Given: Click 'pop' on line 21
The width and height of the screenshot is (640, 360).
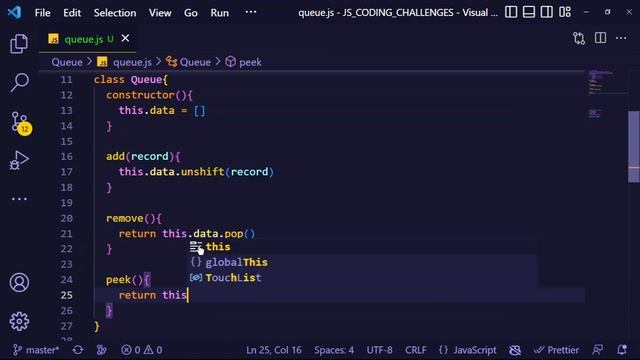Looking at the screenshot, I should click(234, 234).
